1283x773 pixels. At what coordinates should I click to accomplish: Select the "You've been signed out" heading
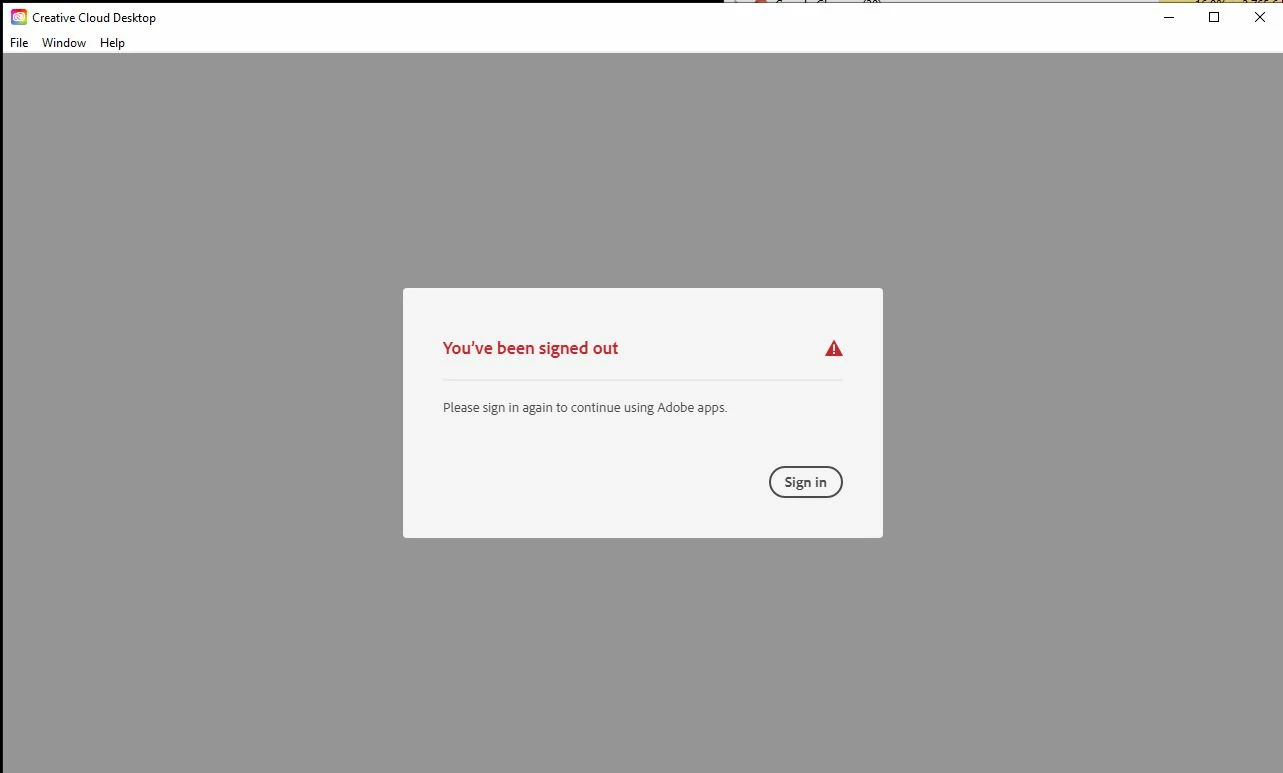click(x=530, y=348)
